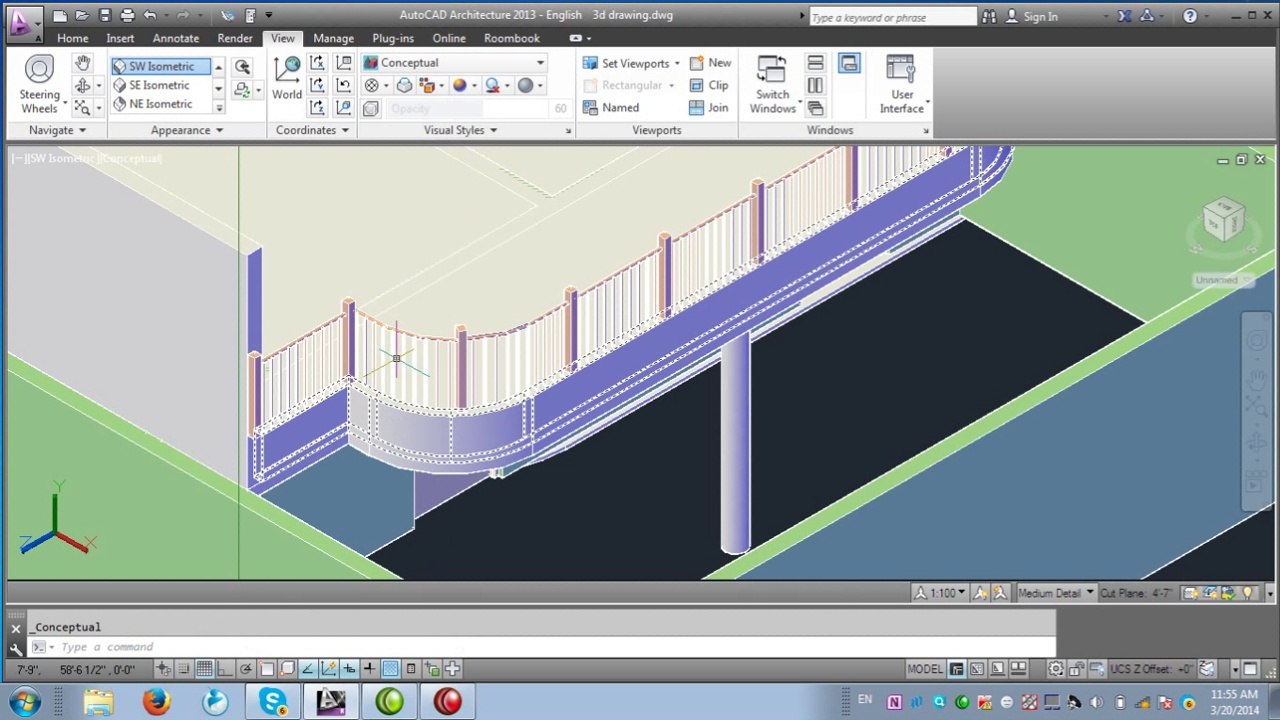This screenshot has width=1280, height=720.
Task: Click the keyword search field
Action: pyautogui.click(x=892, y=17)
